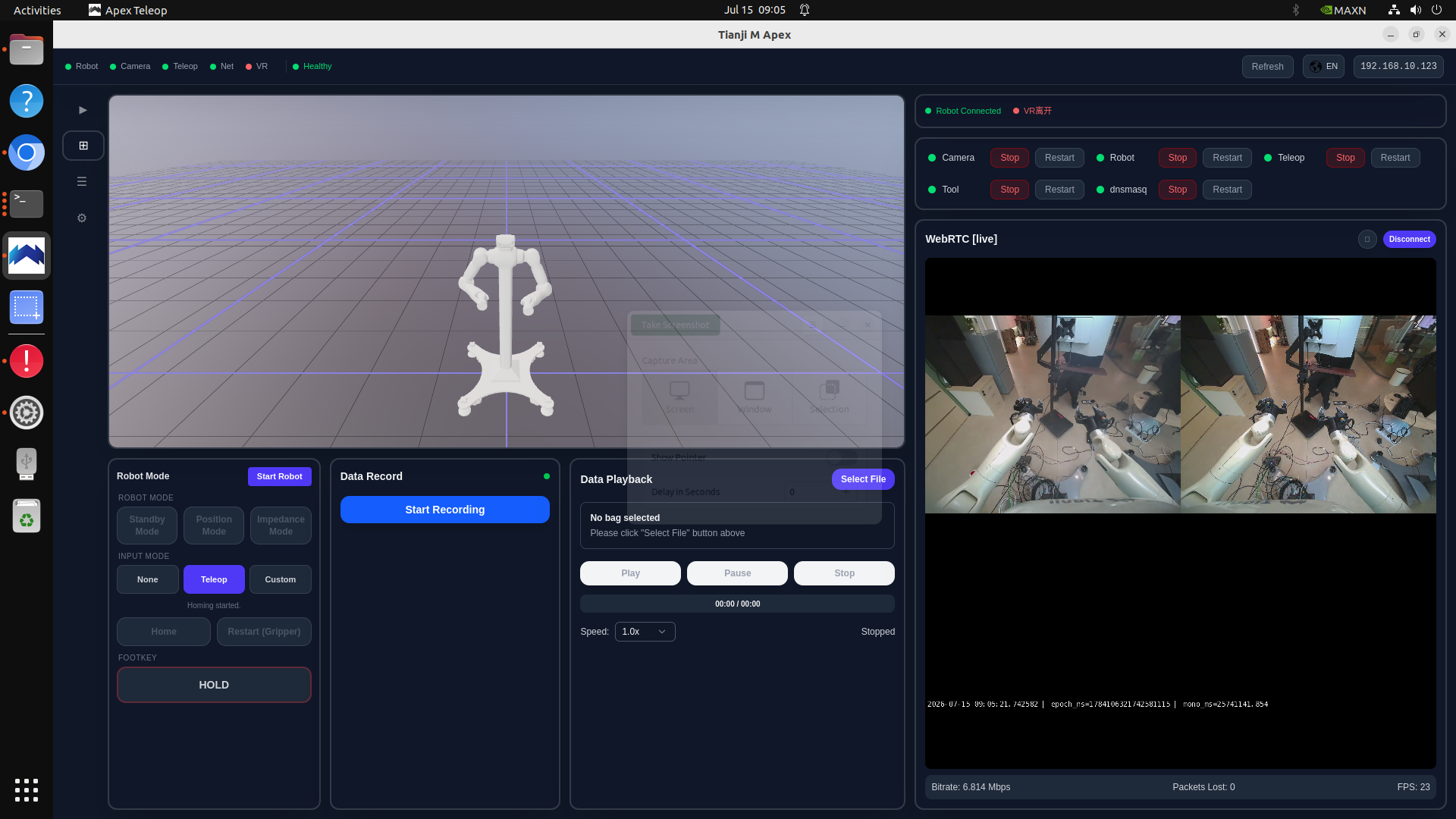Click Select File in Data Playback
Screen dimensions: 1456x819
pyautogui.click(x=863, y=479)
